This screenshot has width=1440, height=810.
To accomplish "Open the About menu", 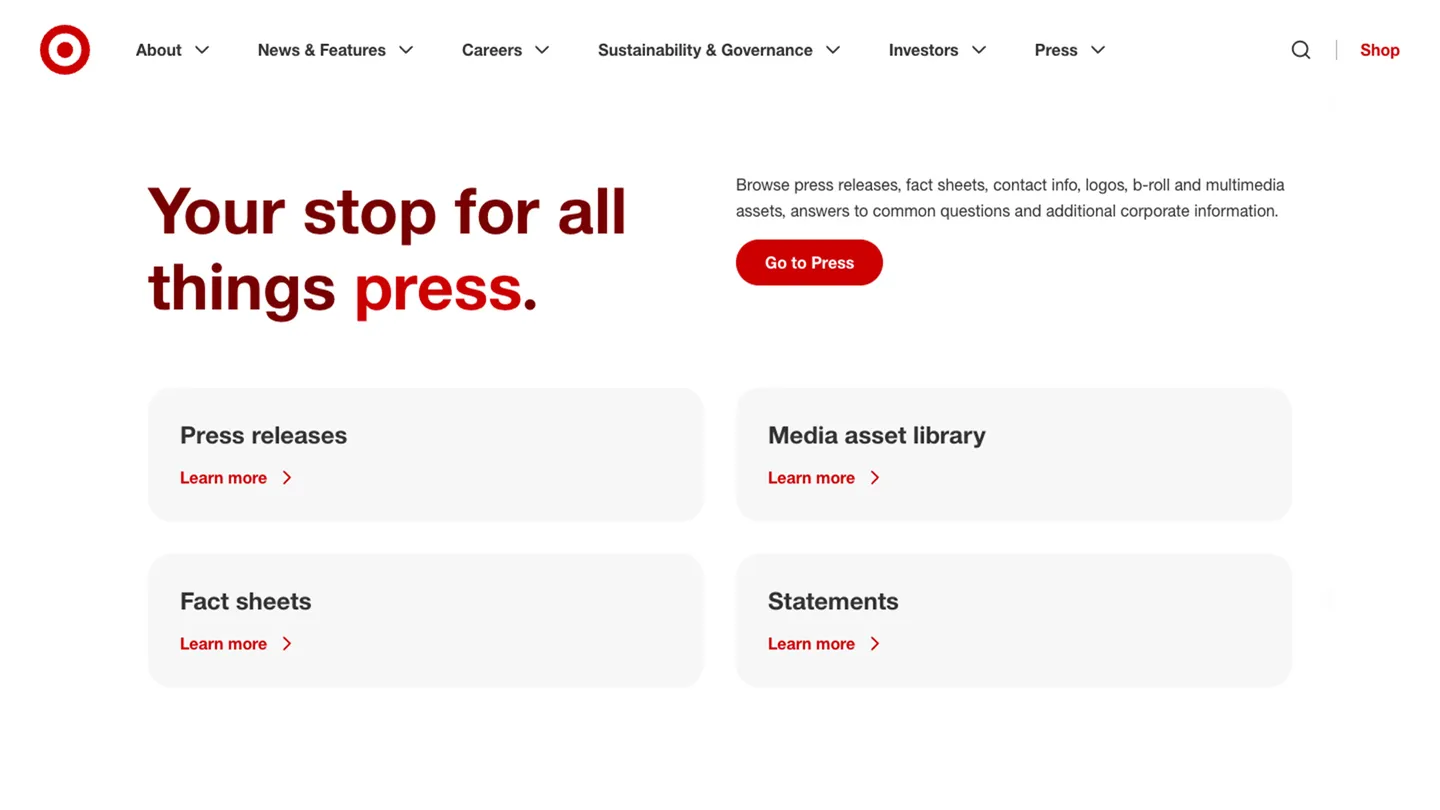I will [158, 49].
